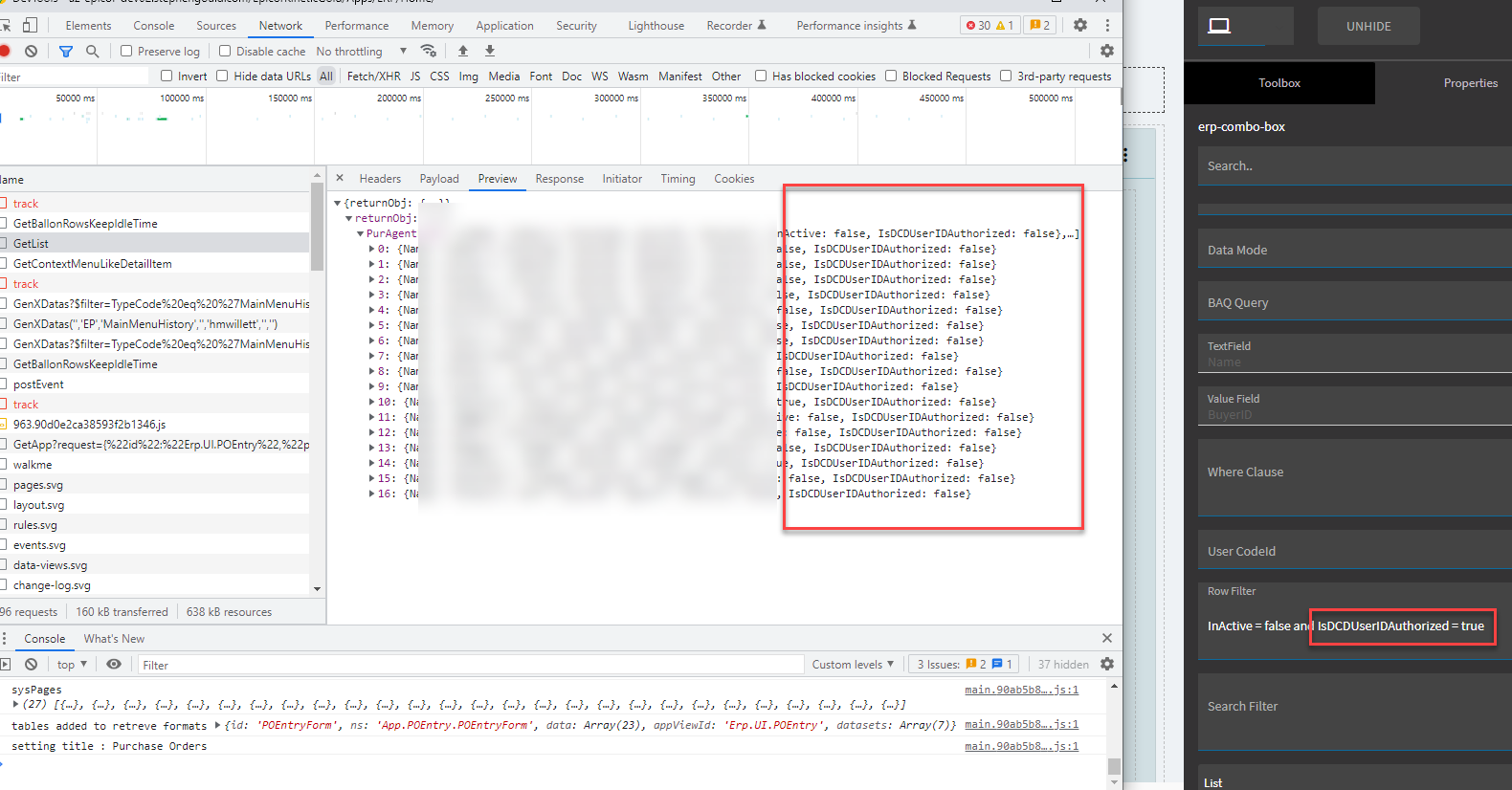The image size is (1512, 790).
Task: Enable Disable cache checkbox
Action: click(225, 51)
